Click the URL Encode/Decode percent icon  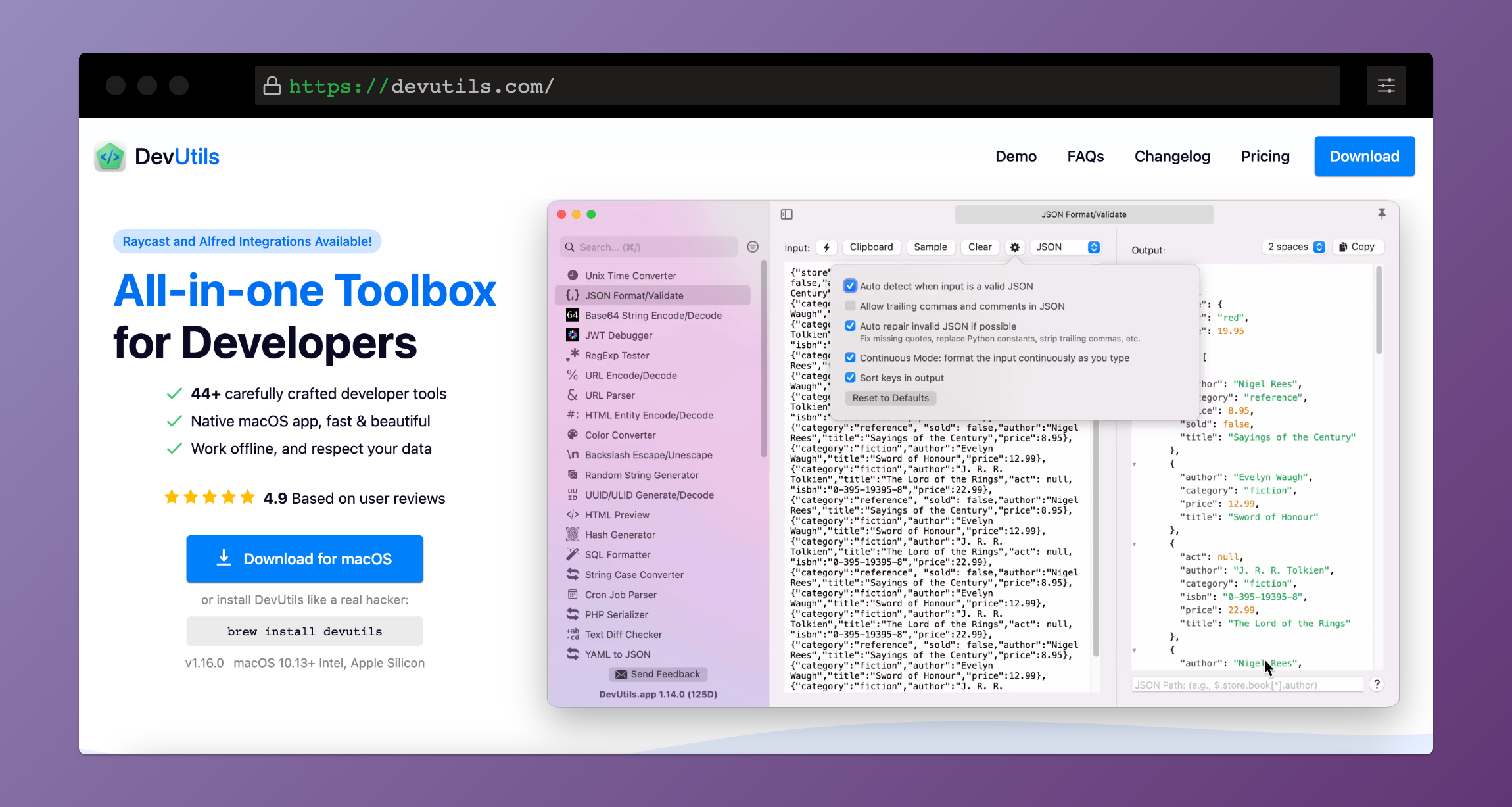pos(573,375)
